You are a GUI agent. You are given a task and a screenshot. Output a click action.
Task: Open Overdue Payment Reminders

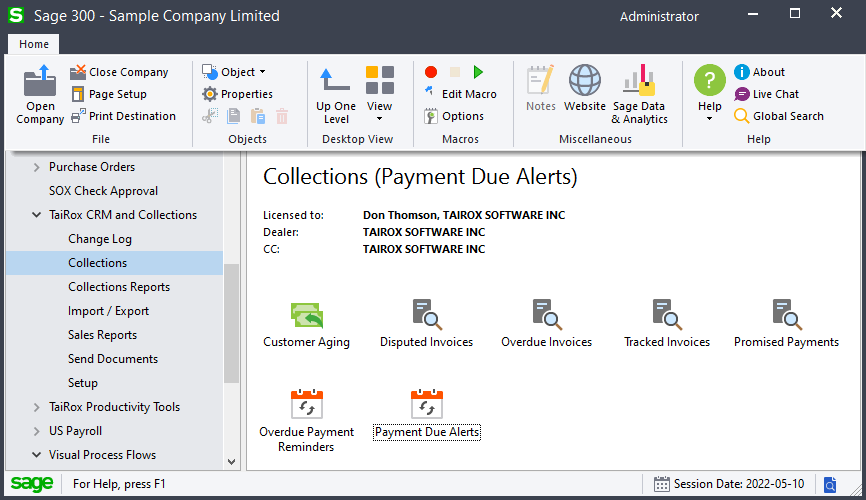click(x=307, y=421)
